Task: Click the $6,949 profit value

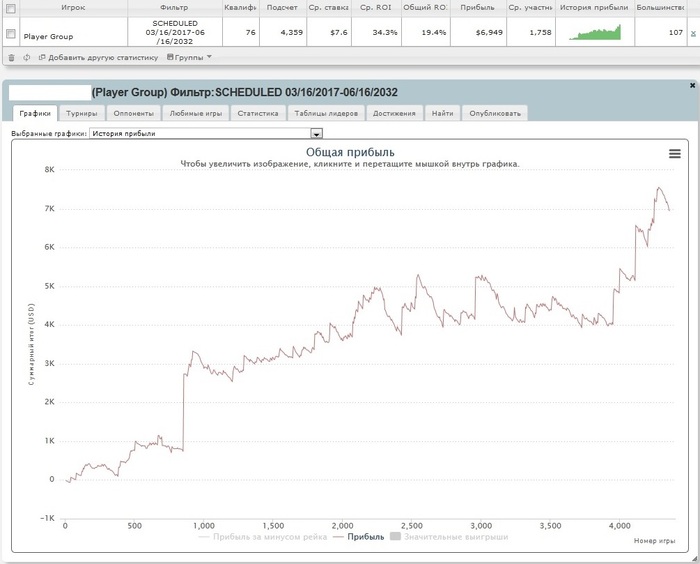Action: coord(489,33)
